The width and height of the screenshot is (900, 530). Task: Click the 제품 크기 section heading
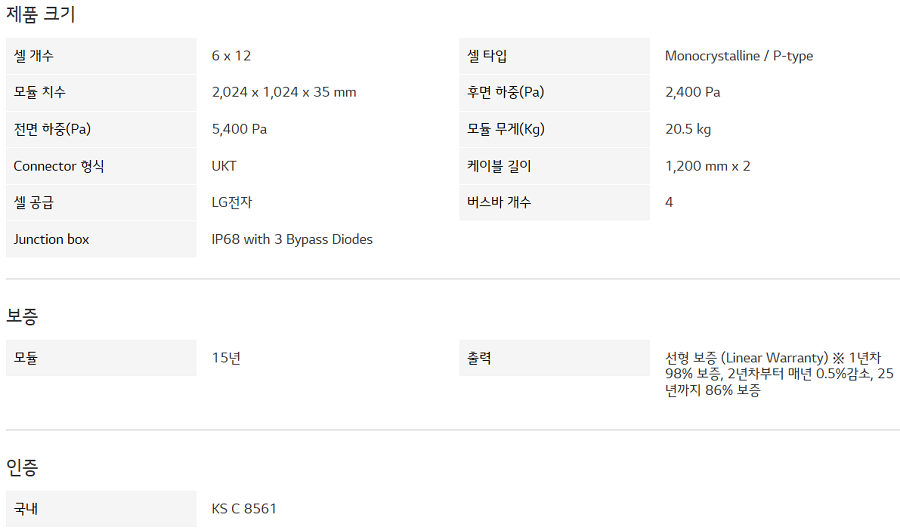click(41, 14)
